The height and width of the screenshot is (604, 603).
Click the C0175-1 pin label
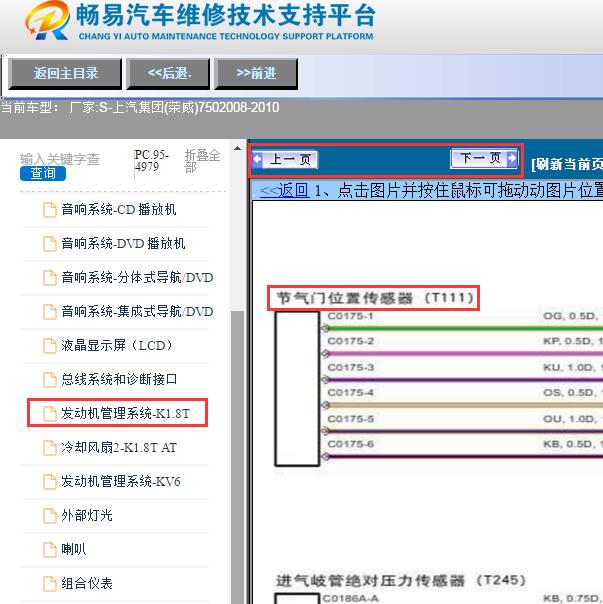pos(350,316)
